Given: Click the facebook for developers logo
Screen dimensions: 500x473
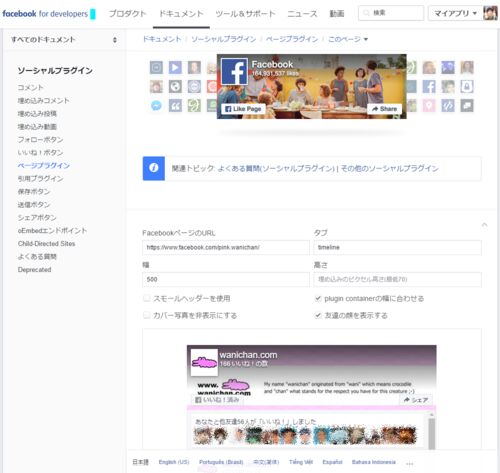Looking at the screenshot, I should click(x=49, y=14).
